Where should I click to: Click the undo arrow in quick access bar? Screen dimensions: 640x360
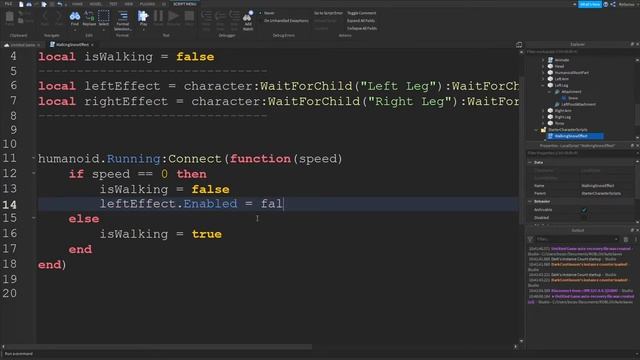(x=60, y=4)
